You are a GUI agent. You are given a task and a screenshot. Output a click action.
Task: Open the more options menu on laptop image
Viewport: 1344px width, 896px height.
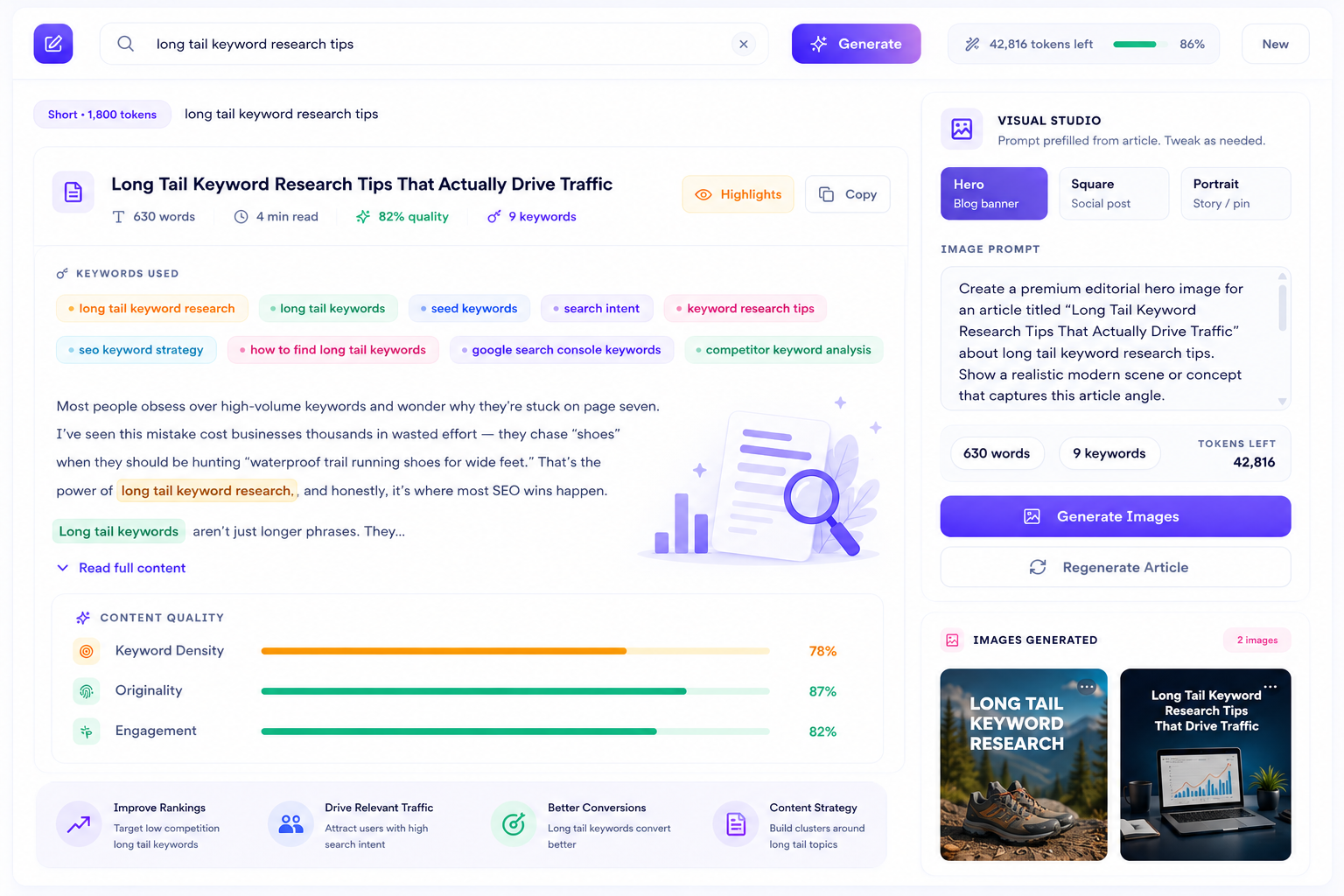[x=1270, y=687]
